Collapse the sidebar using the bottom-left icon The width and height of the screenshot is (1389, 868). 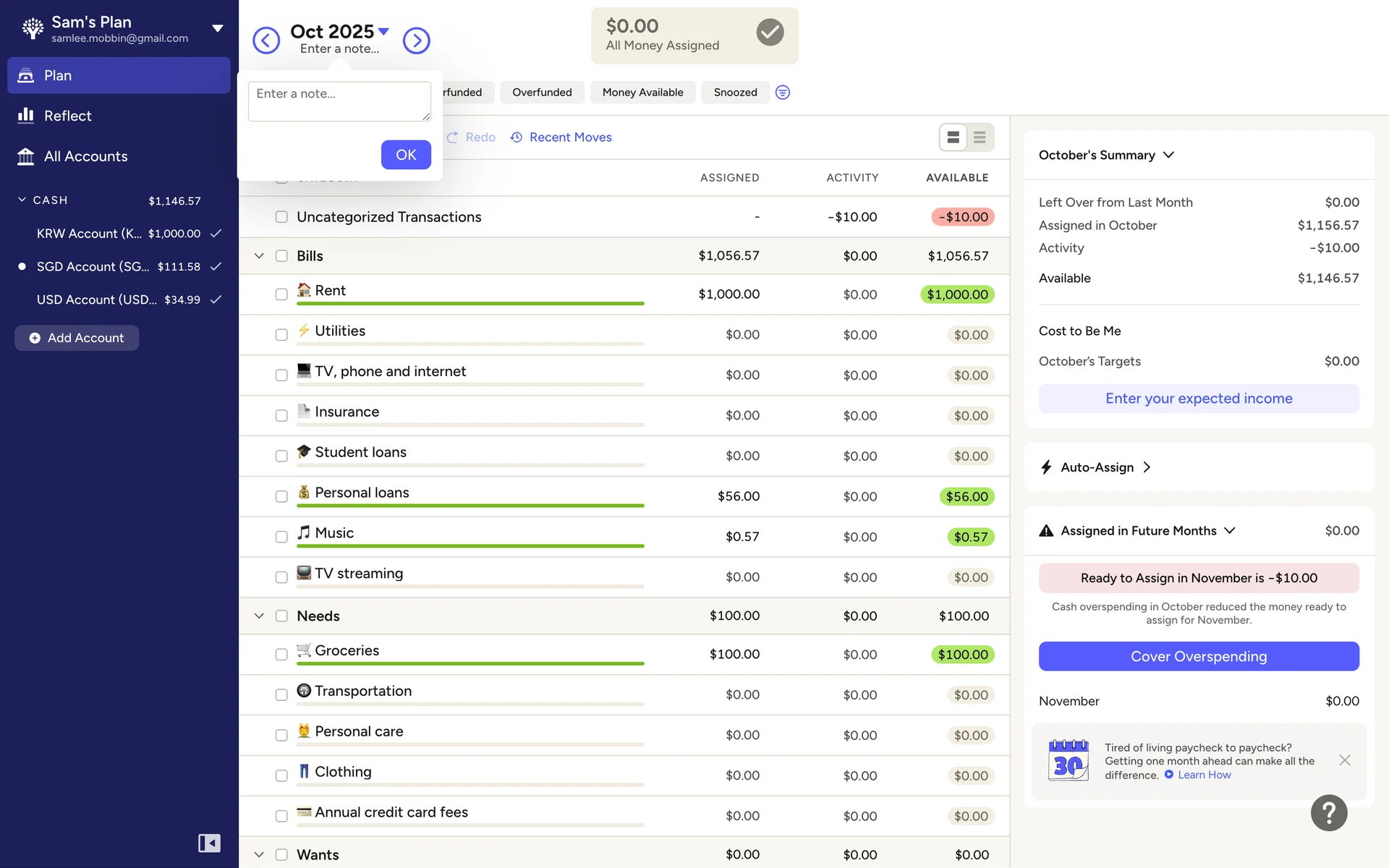point(209,843)
